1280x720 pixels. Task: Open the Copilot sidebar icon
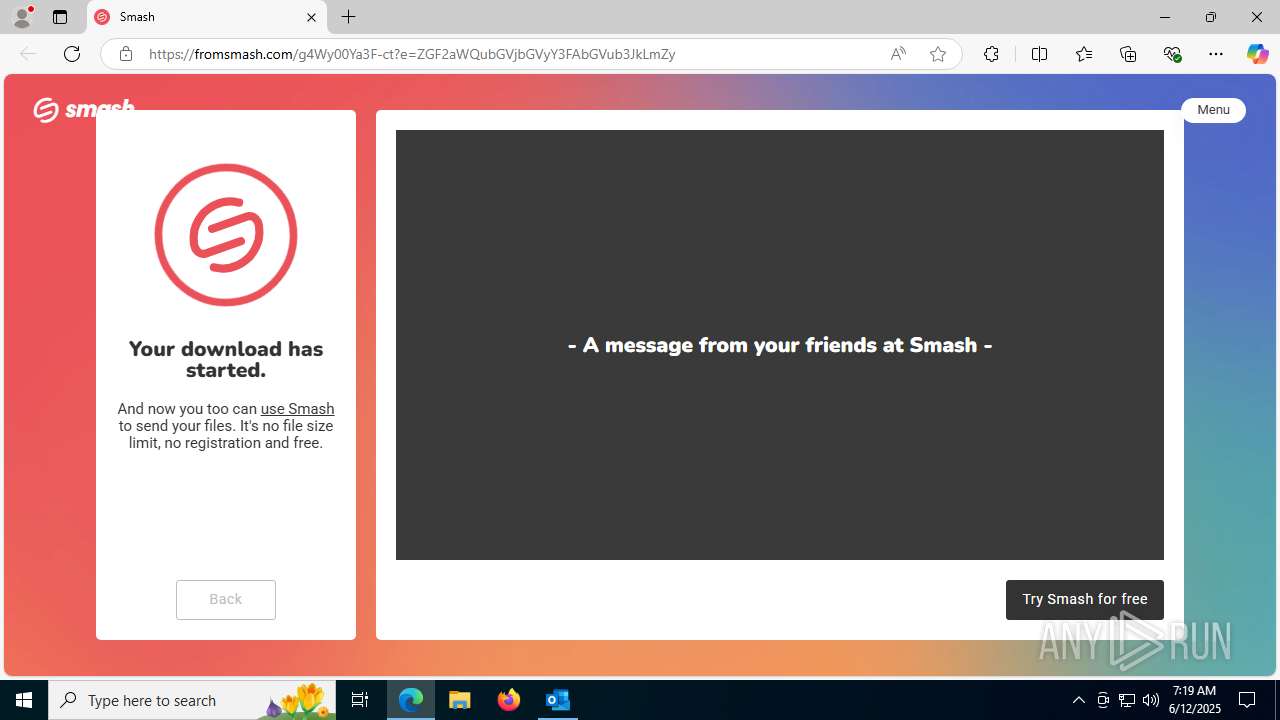point(1257,54)
